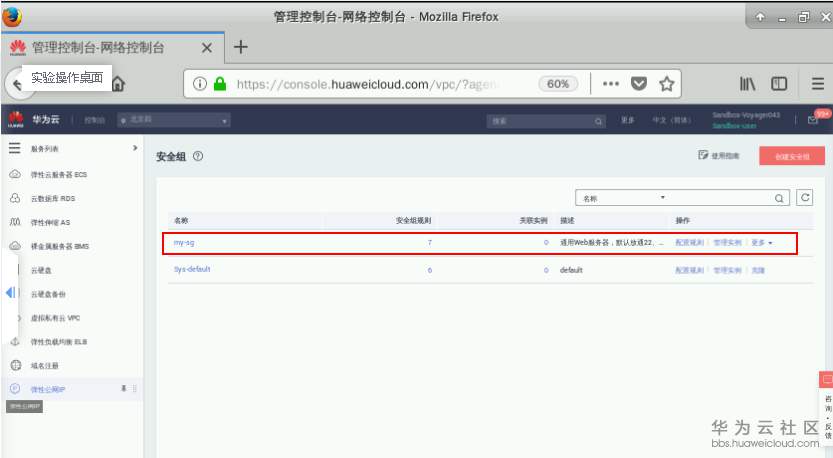Bookmark this page with the star icon

[x=666, y=83]
